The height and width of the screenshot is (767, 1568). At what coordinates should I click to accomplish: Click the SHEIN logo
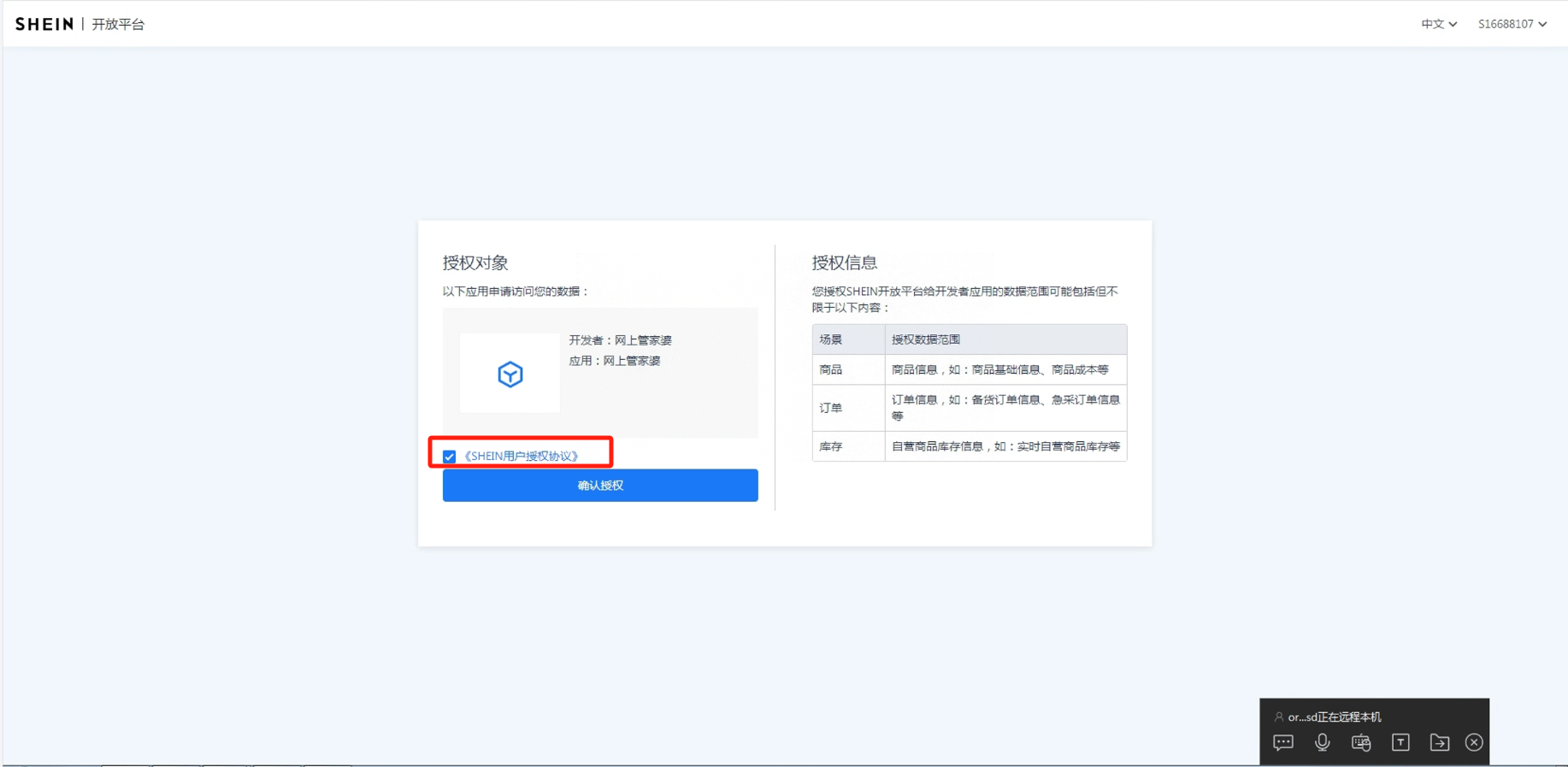click(44, 24)
